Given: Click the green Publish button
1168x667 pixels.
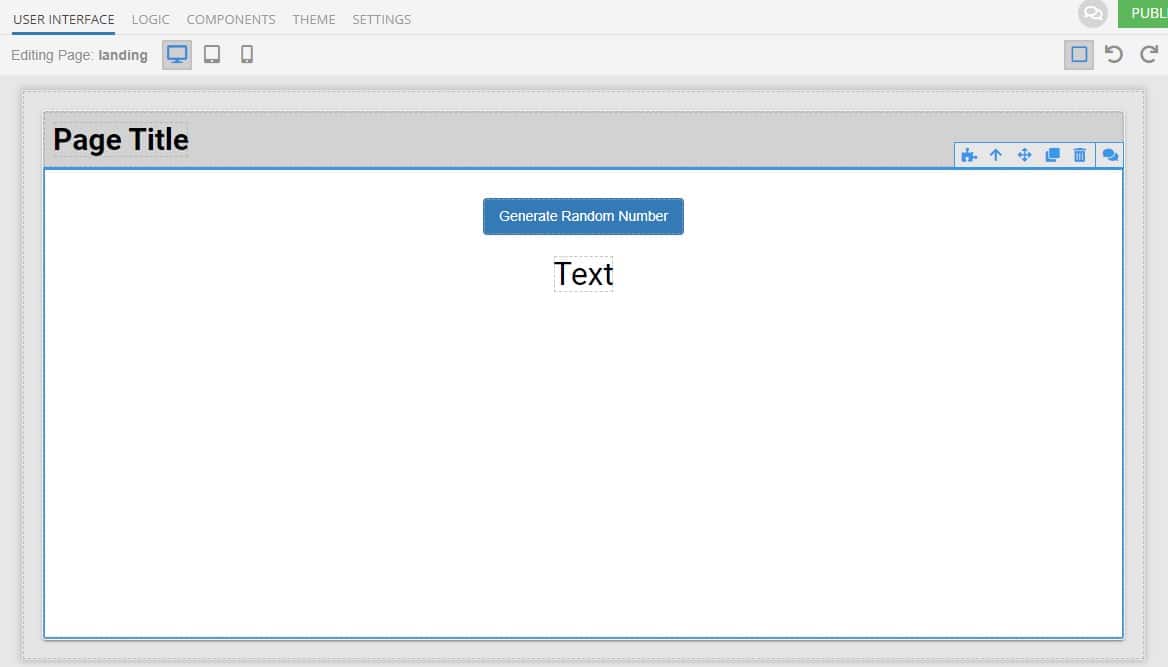Looking at the screenshot, I should tap(1143, 13).
